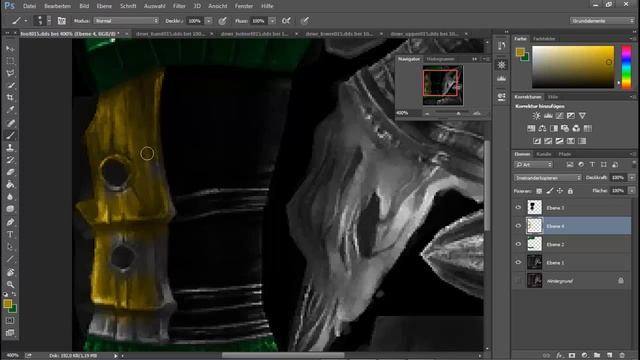The width and height of the screenshot is (640, 360).
Task: Open the Deckkraft opacity dropdown in options bar
Action: [x=209, y=21]
